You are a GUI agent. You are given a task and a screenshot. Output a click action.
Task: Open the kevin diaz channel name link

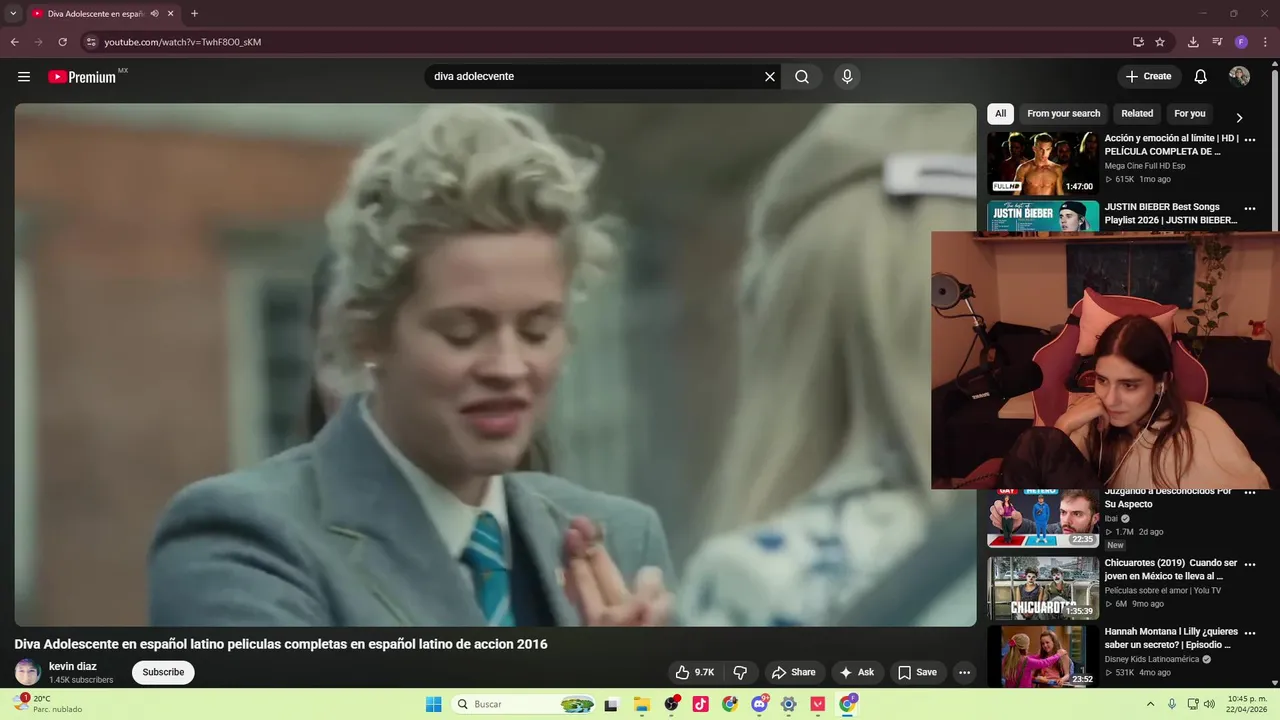point(73,666)
